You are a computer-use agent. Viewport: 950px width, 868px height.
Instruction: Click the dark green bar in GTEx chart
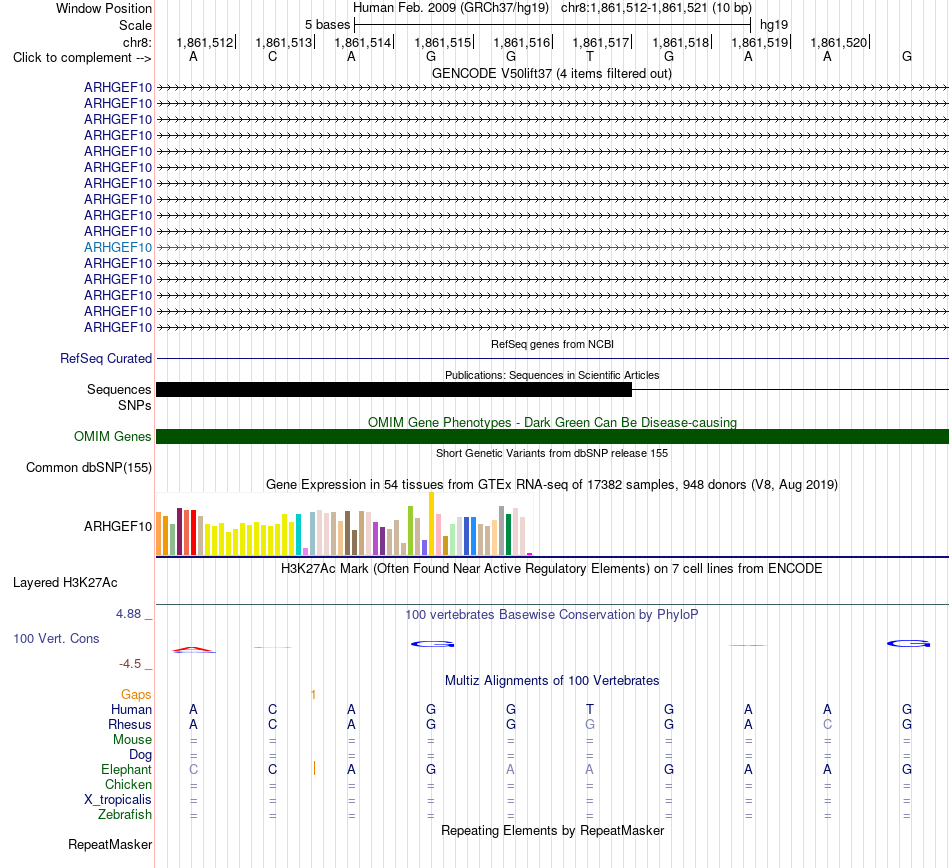point(508,534)
